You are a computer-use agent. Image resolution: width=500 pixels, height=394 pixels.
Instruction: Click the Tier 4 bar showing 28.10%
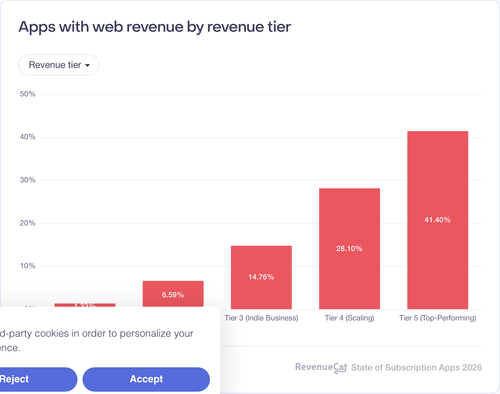349,249
